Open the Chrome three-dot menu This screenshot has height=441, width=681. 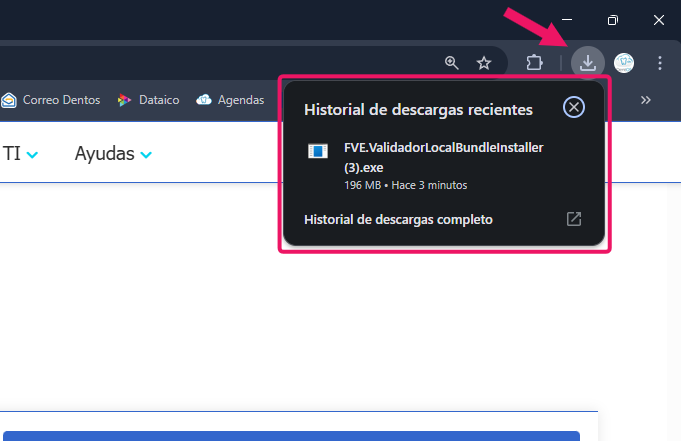pyautogui.click(x=660, y=63)
